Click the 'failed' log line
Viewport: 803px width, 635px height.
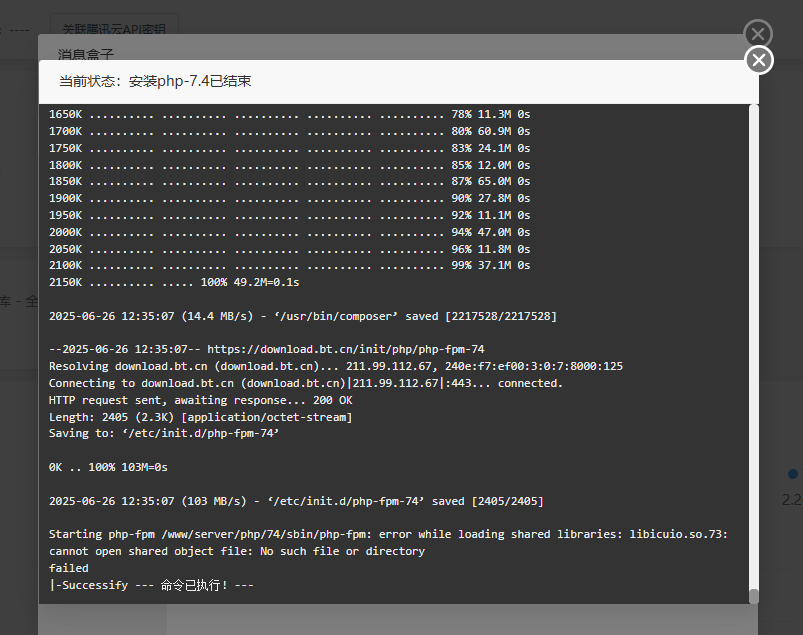[69, 568]
